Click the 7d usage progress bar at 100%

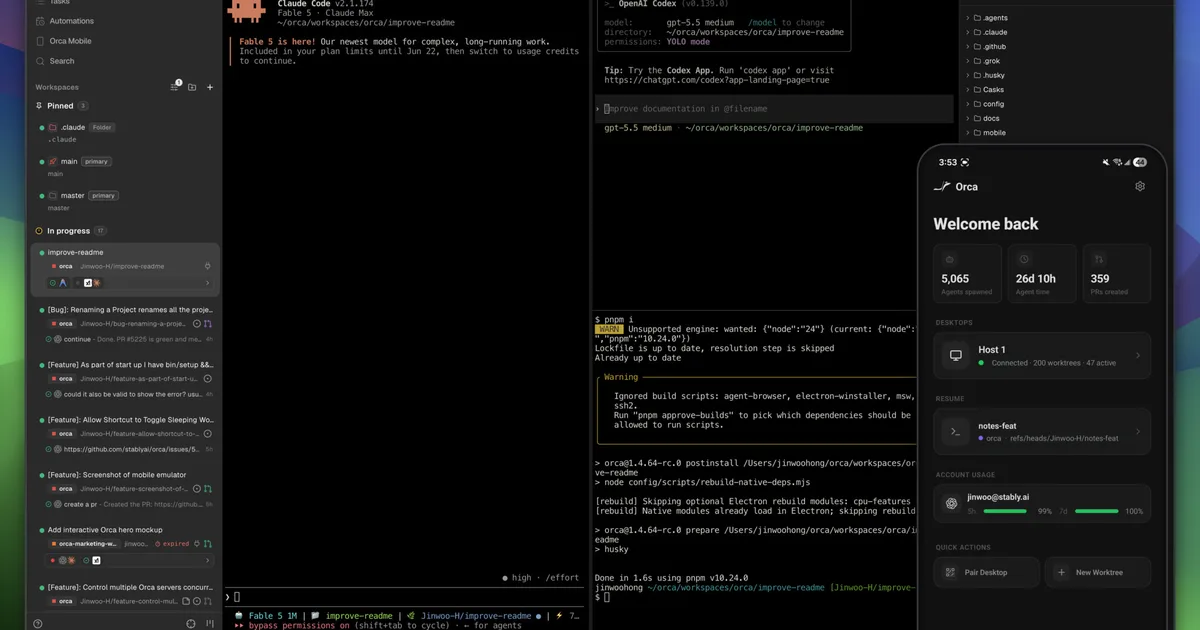(x=1096, y=511)
